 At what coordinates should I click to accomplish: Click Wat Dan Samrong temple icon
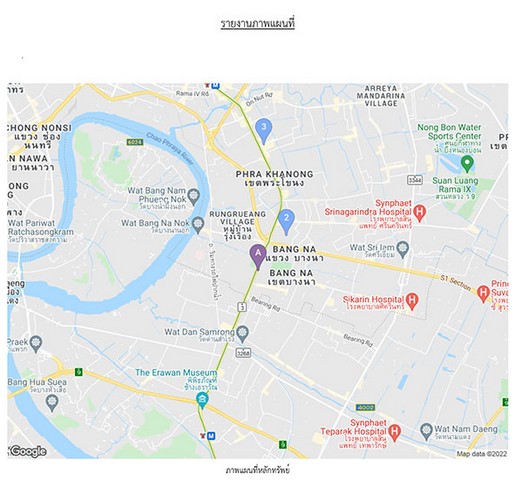point(242,333)
